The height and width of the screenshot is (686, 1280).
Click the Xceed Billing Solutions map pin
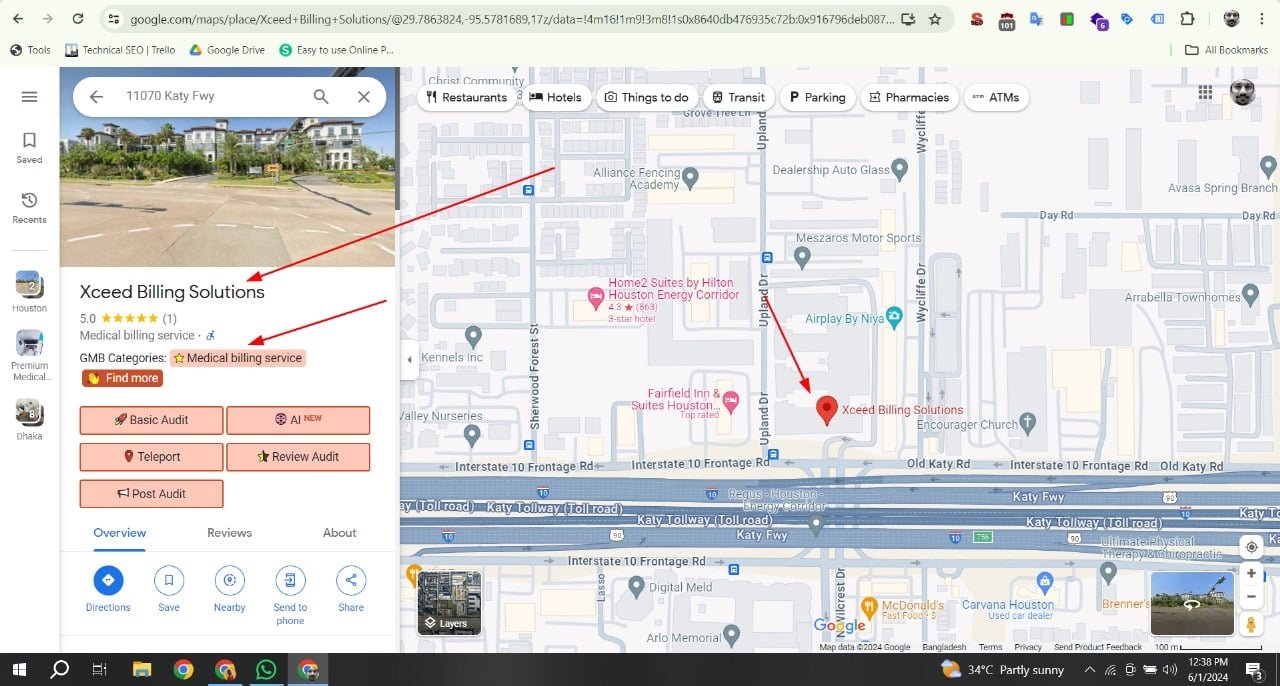(x=827, y=410)
